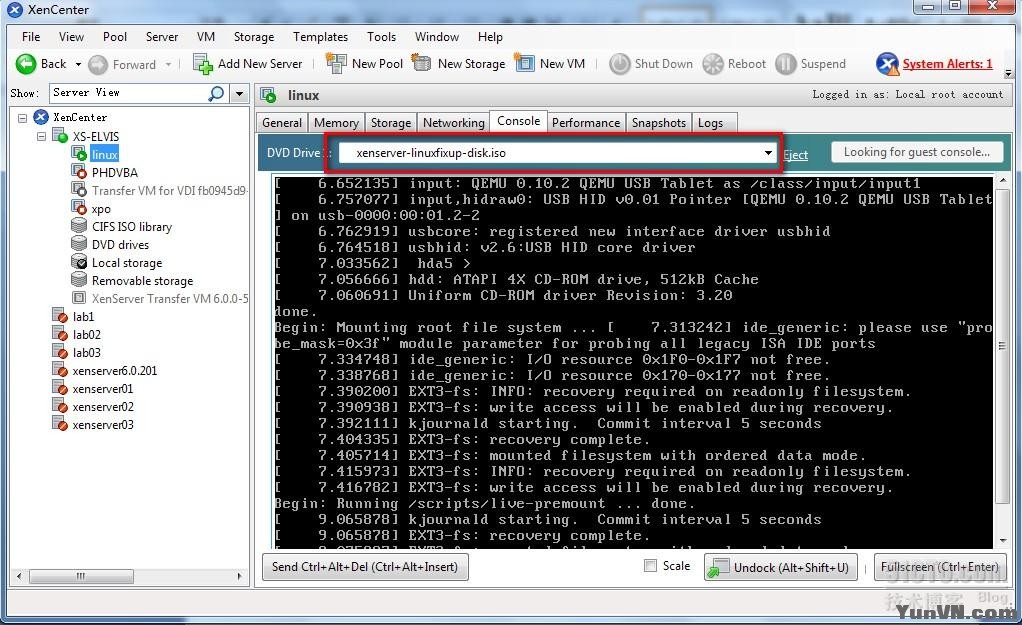Select xenserver03 in the tree
The image size is (1022, 625).
(103, 424)
